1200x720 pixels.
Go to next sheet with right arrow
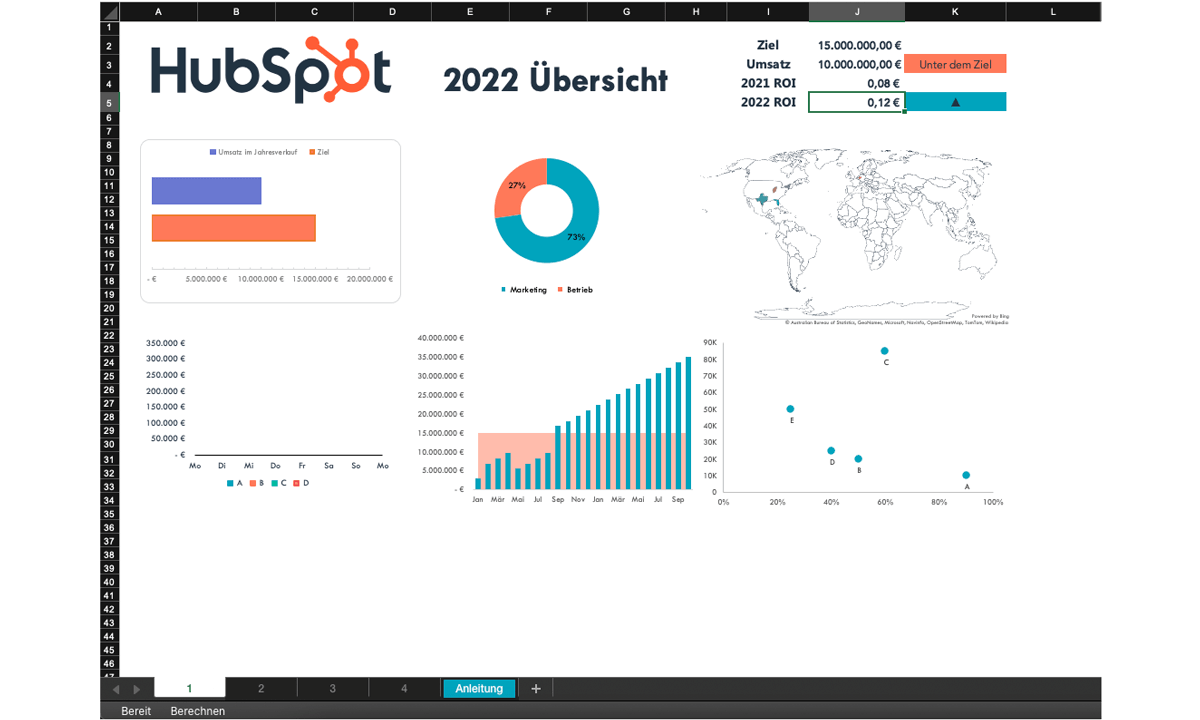[x=137, y=689]
